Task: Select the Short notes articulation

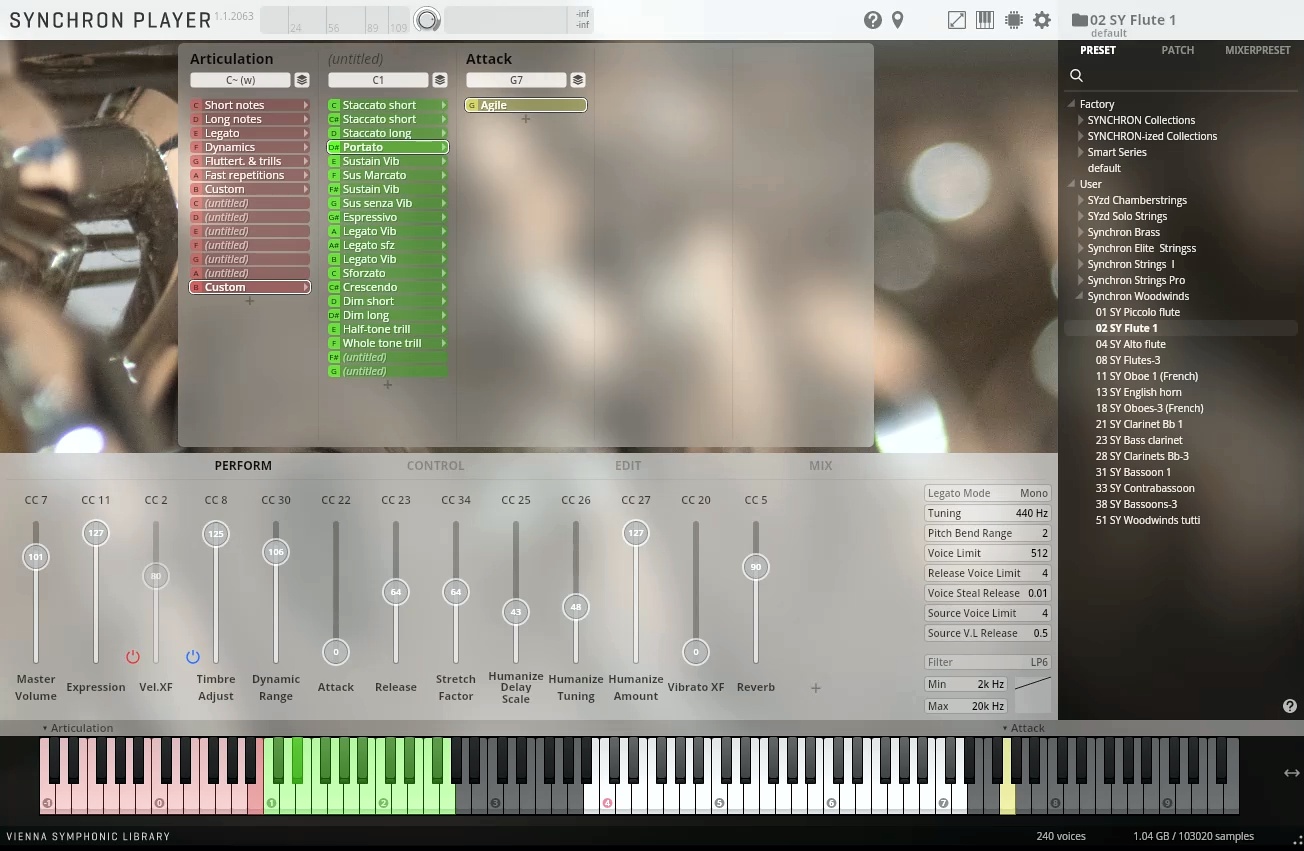Action: [x=250, y=105]
